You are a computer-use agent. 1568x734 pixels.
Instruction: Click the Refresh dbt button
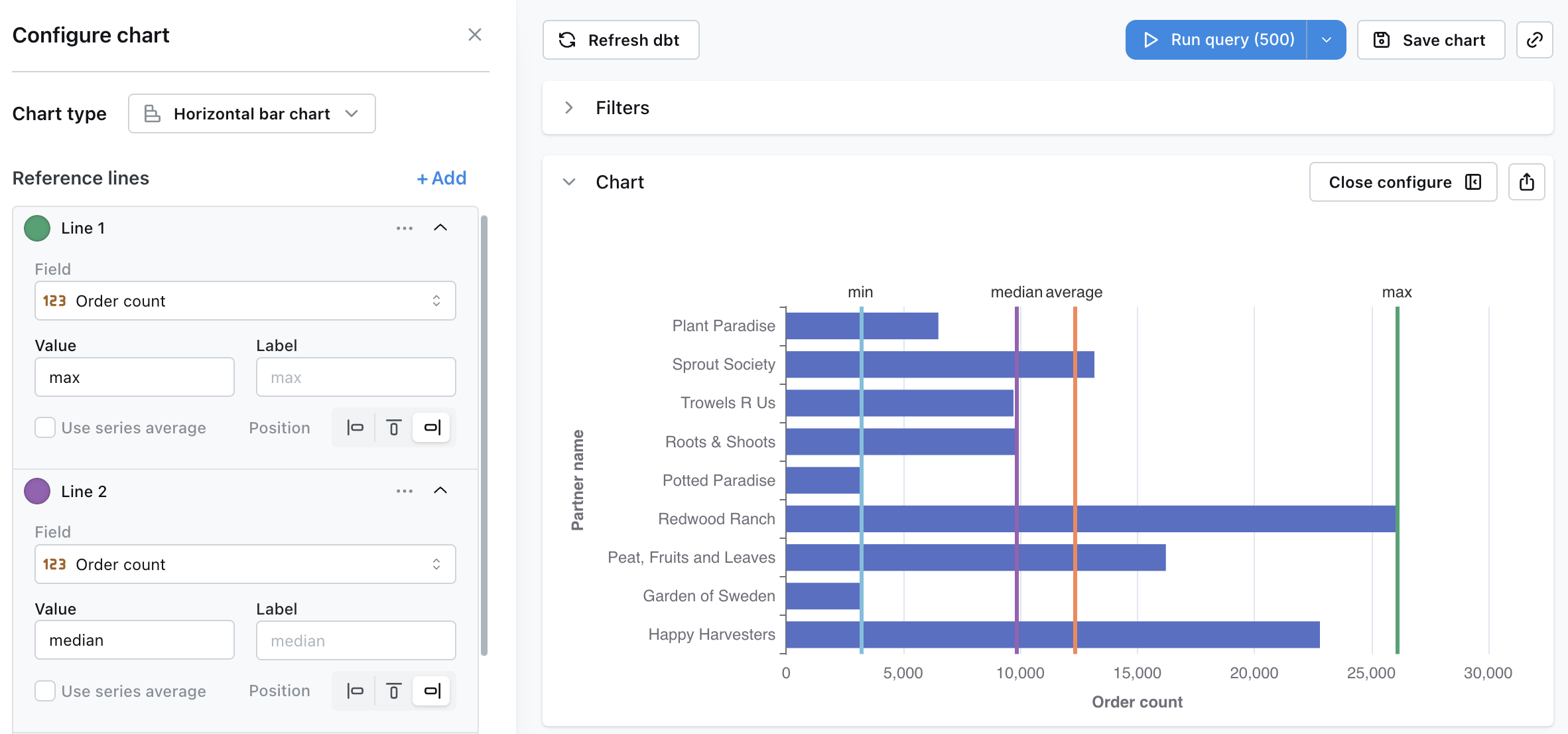620,40
